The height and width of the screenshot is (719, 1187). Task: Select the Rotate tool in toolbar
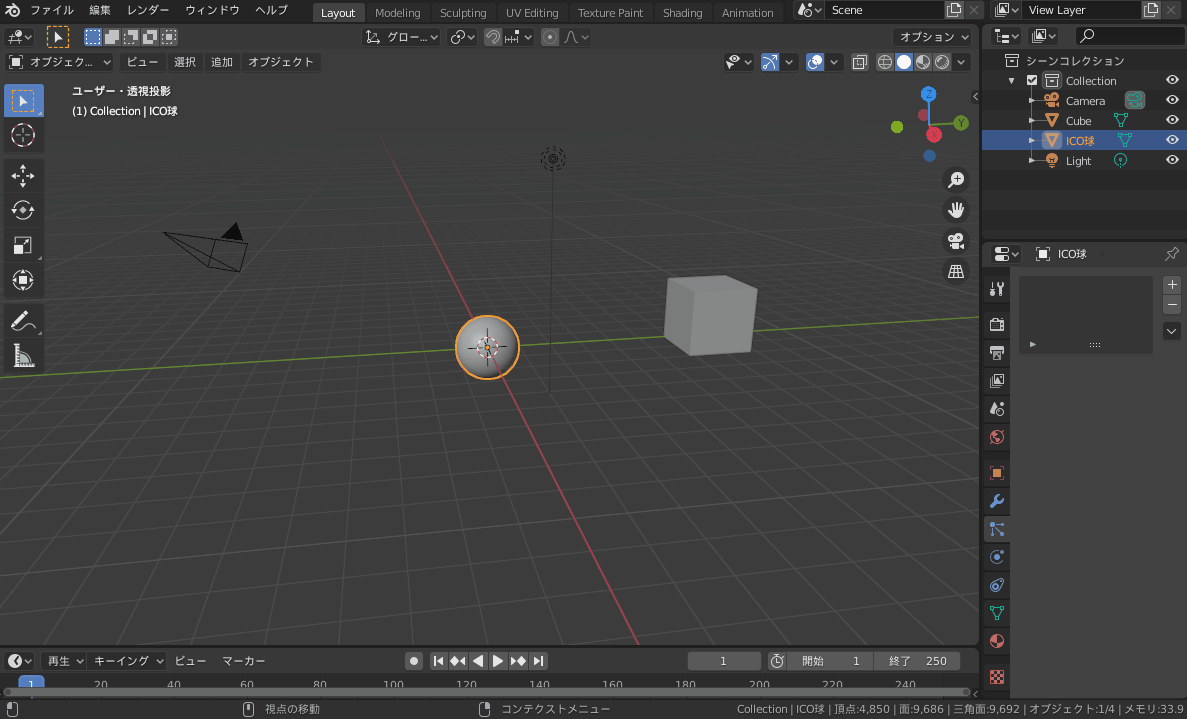tap(23, 210)
